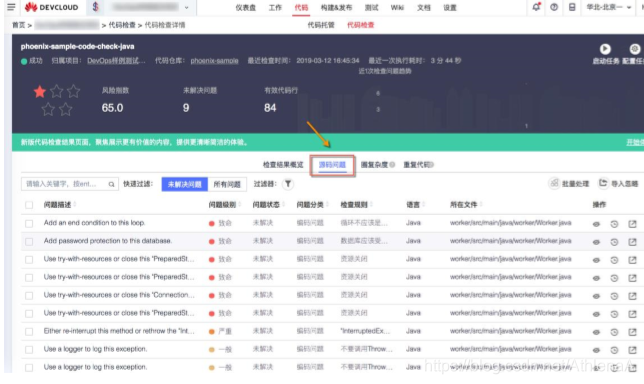Sort by the 问题状态 column arrows
644x384 pixels.
click(283, 205)
